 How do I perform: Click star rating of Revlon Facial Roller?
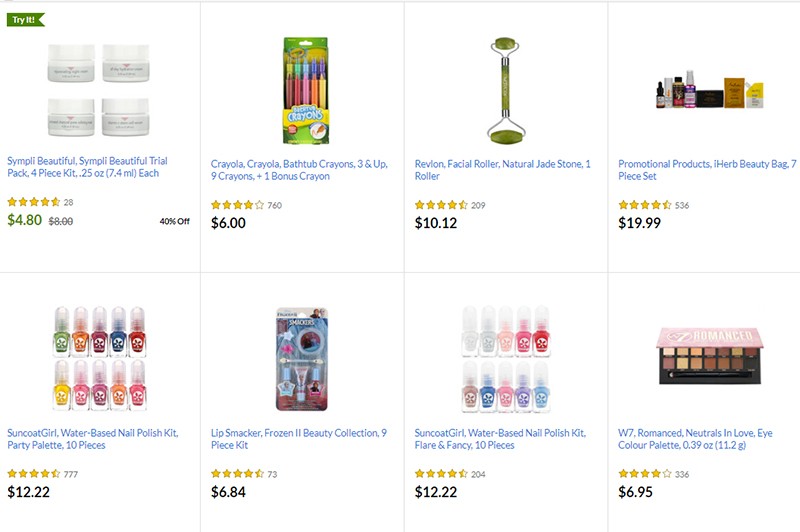pos(441,205)
